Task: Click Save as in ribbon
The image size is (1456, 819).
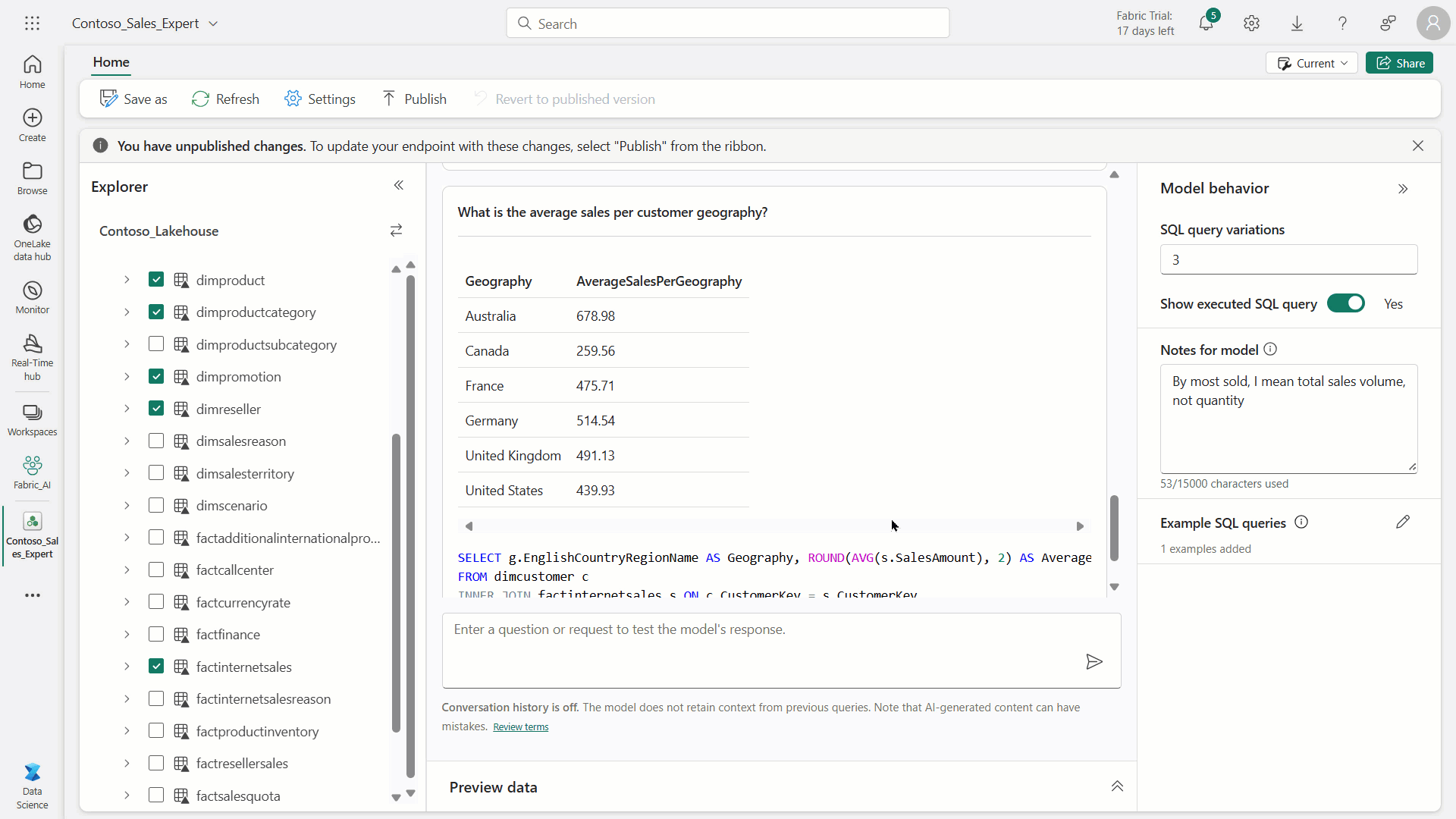Action: pos(133,99)
